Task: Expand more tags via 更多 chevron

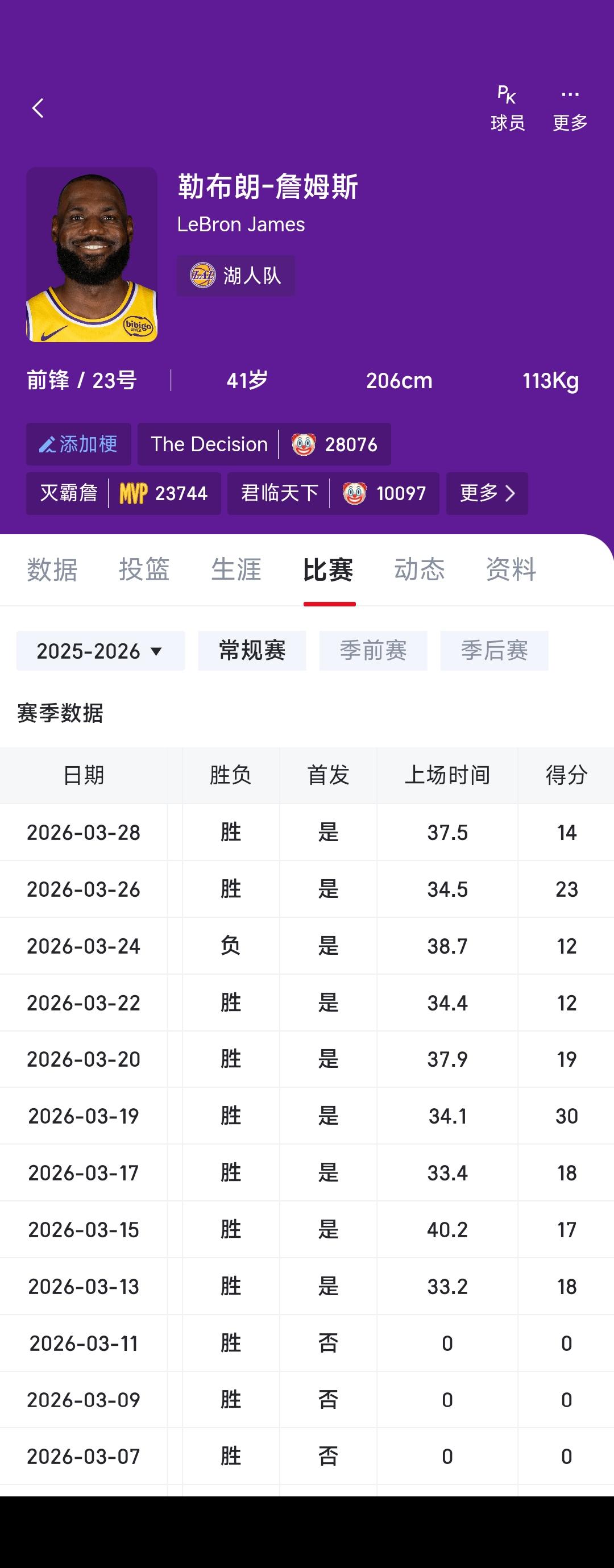Action: tap(487, 494)
